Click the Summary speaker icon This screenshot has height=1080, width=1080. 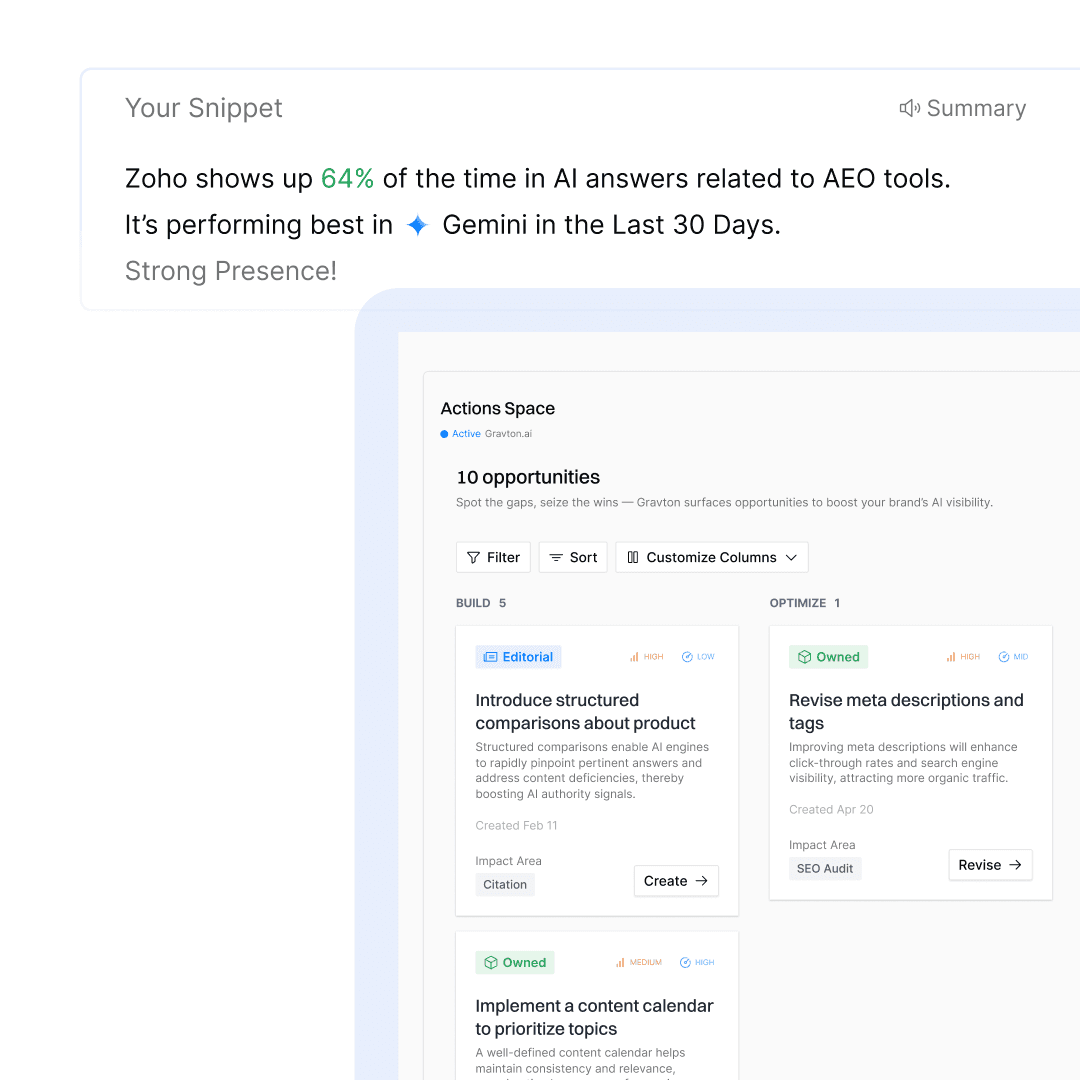[x=909, y=108]
